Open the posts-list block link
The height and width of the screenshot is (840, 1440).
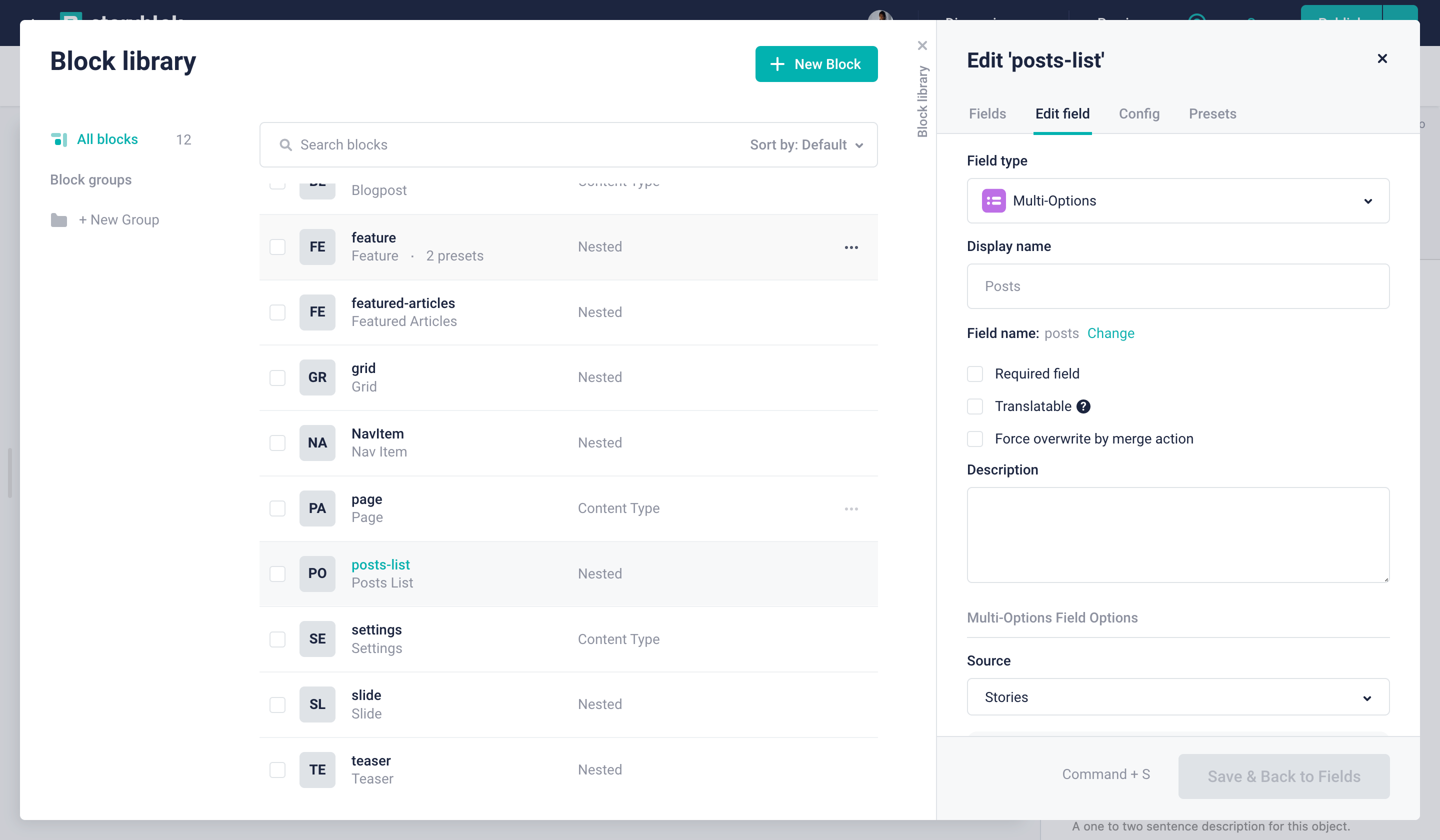tap(380, 564)
